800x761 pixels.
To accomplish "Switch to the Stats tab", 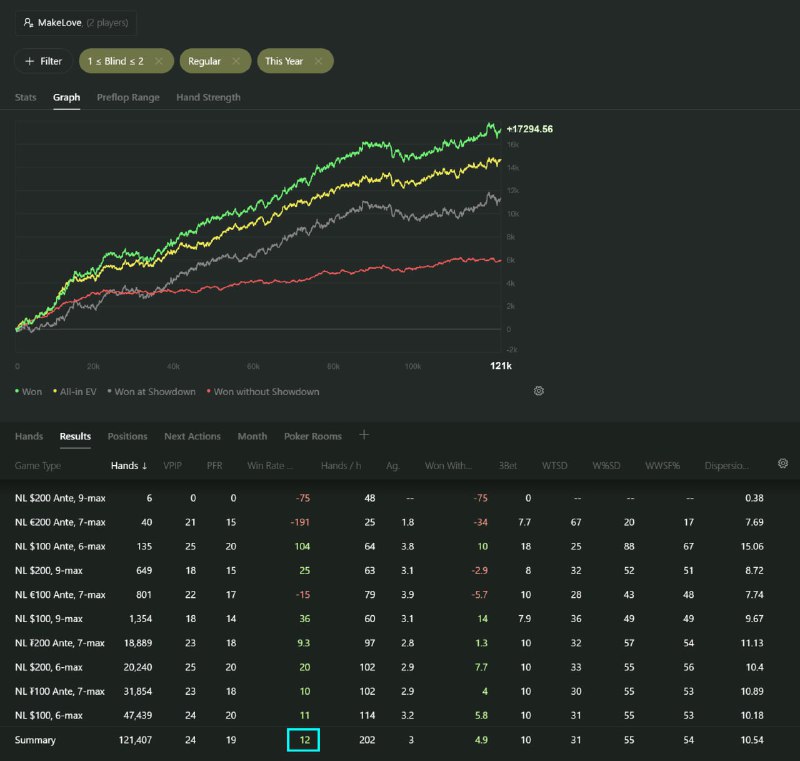I will (26, 97).
